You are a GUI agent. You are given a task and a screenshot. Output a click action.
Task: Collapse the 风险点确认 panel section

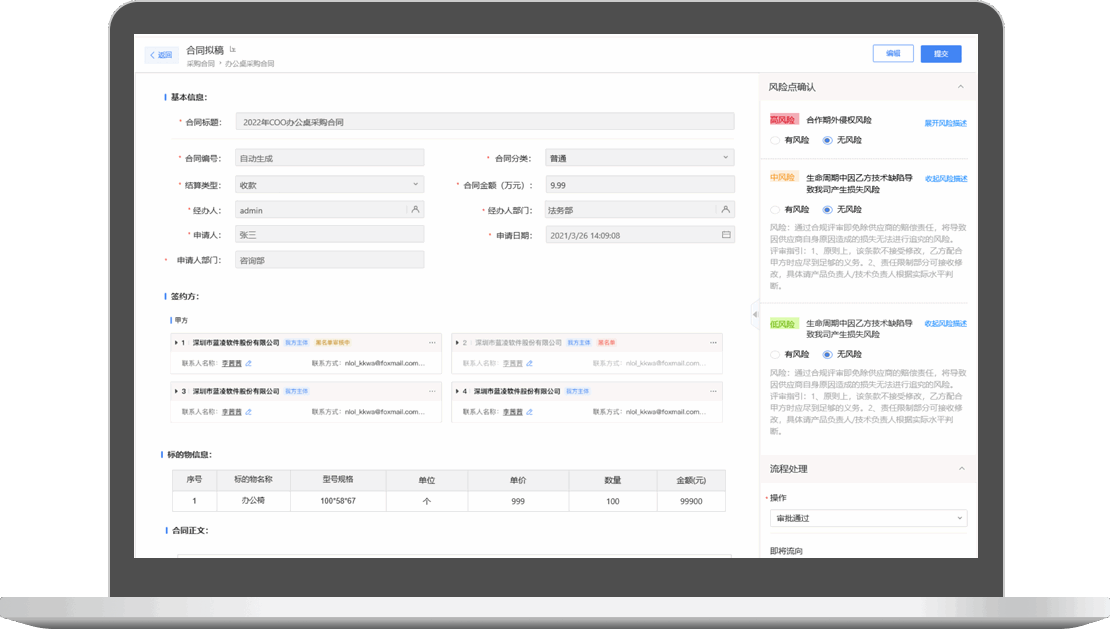(961, 88)
